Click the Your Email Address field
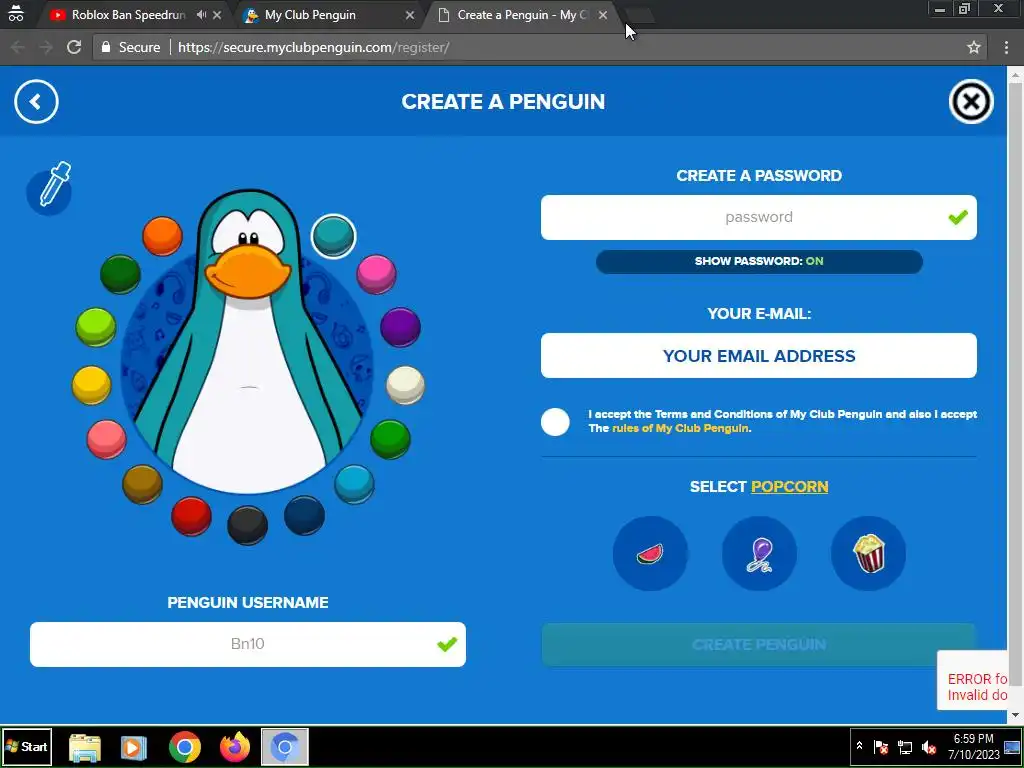Viewport: 1024px width, 768px height. pos(759,356)
